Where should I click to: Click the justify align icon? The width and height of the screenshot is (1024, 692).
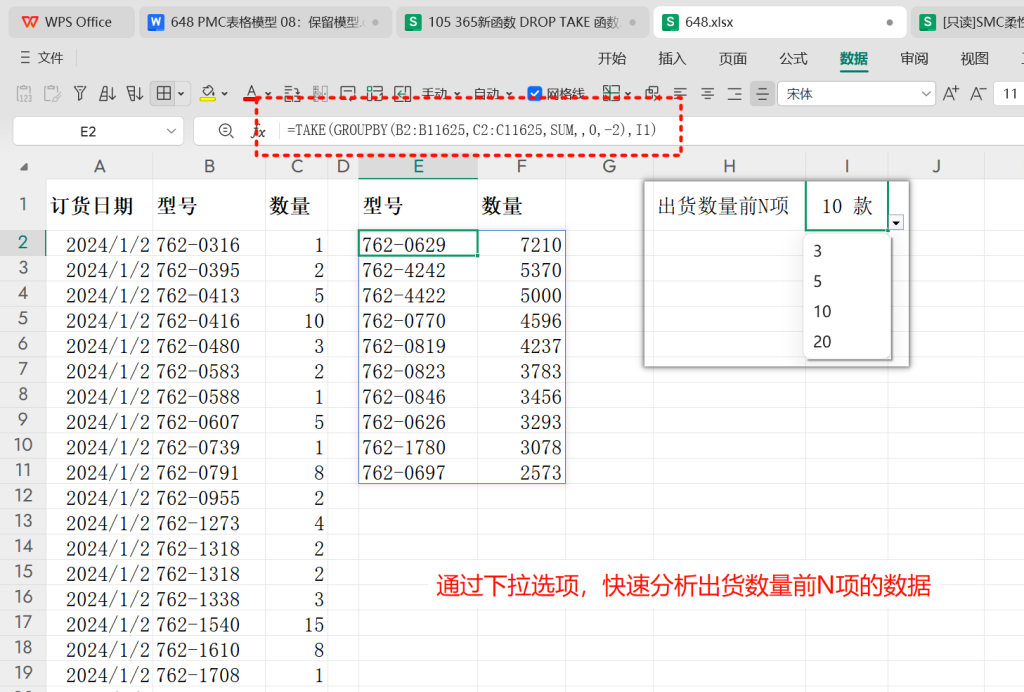[762, 94]
